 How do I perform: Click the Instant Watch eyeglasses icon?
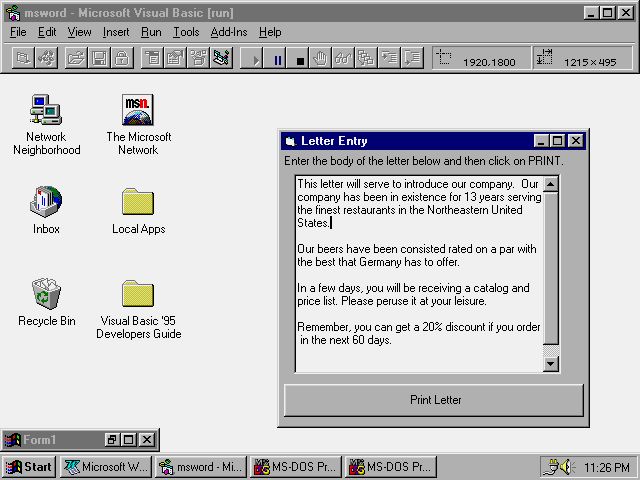(343, 59)
